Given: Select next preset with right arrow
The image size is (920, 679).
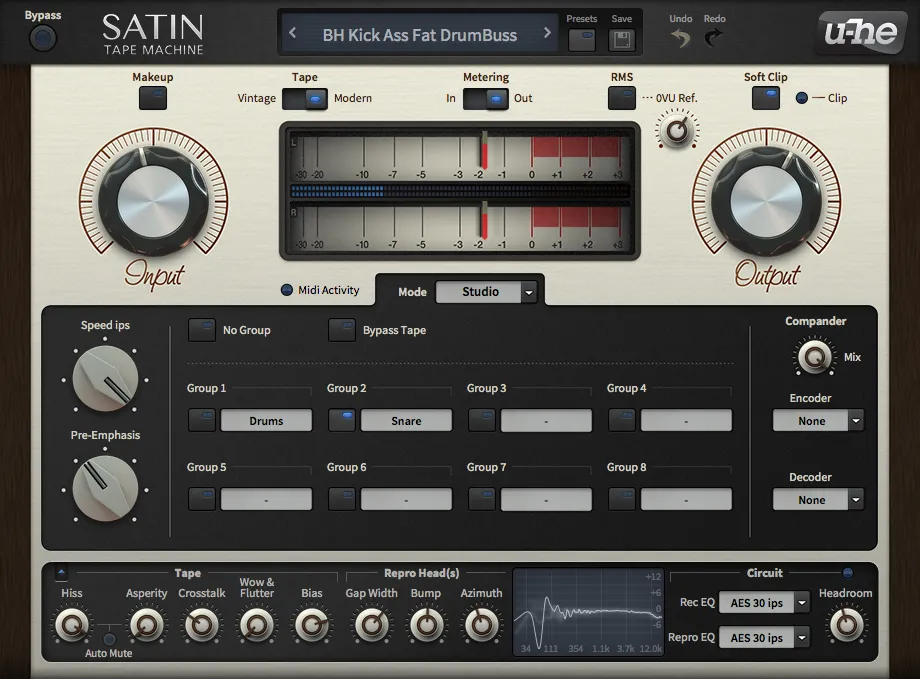Looking at the screenshot, I should click(x=547, y=33).
